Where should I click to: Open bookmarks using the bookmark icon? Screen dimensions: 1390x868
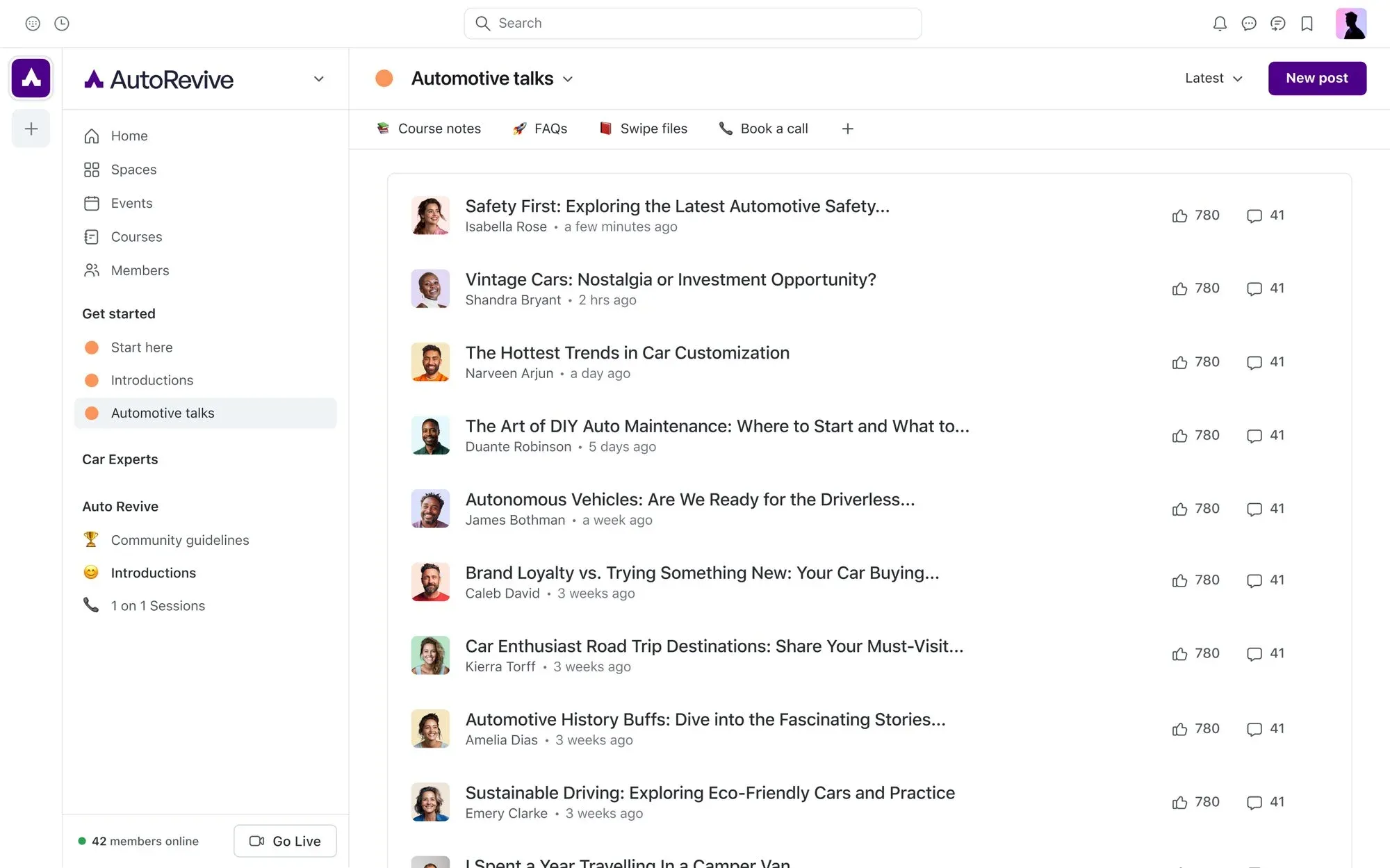(x=1307, y=23)
